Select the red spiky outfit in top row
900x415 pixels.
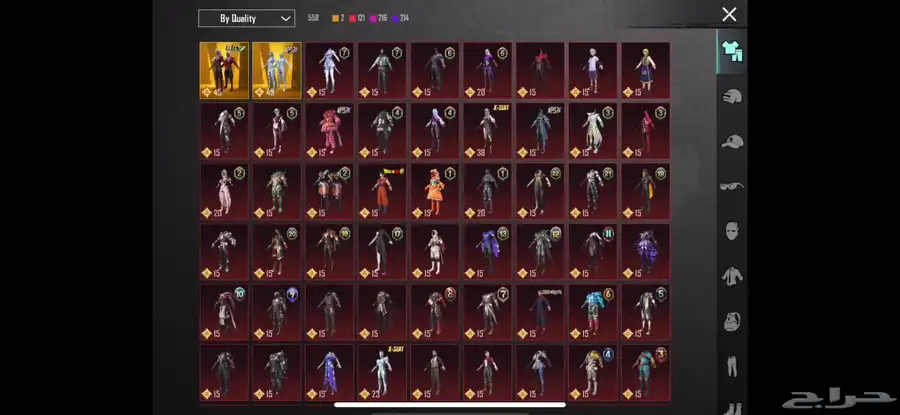pos(540,70)
